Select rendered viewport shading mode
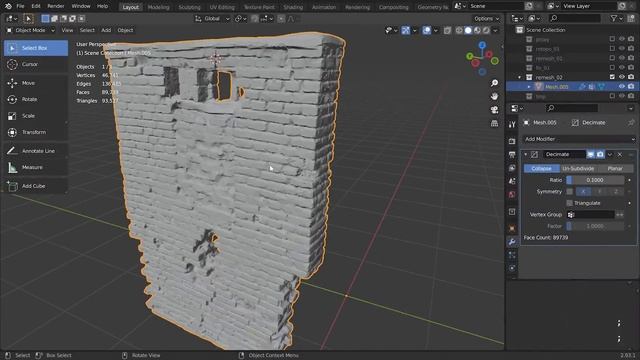The width and height of the screenshot is (640, 360). pyautogui.click(x=486, y=30)
